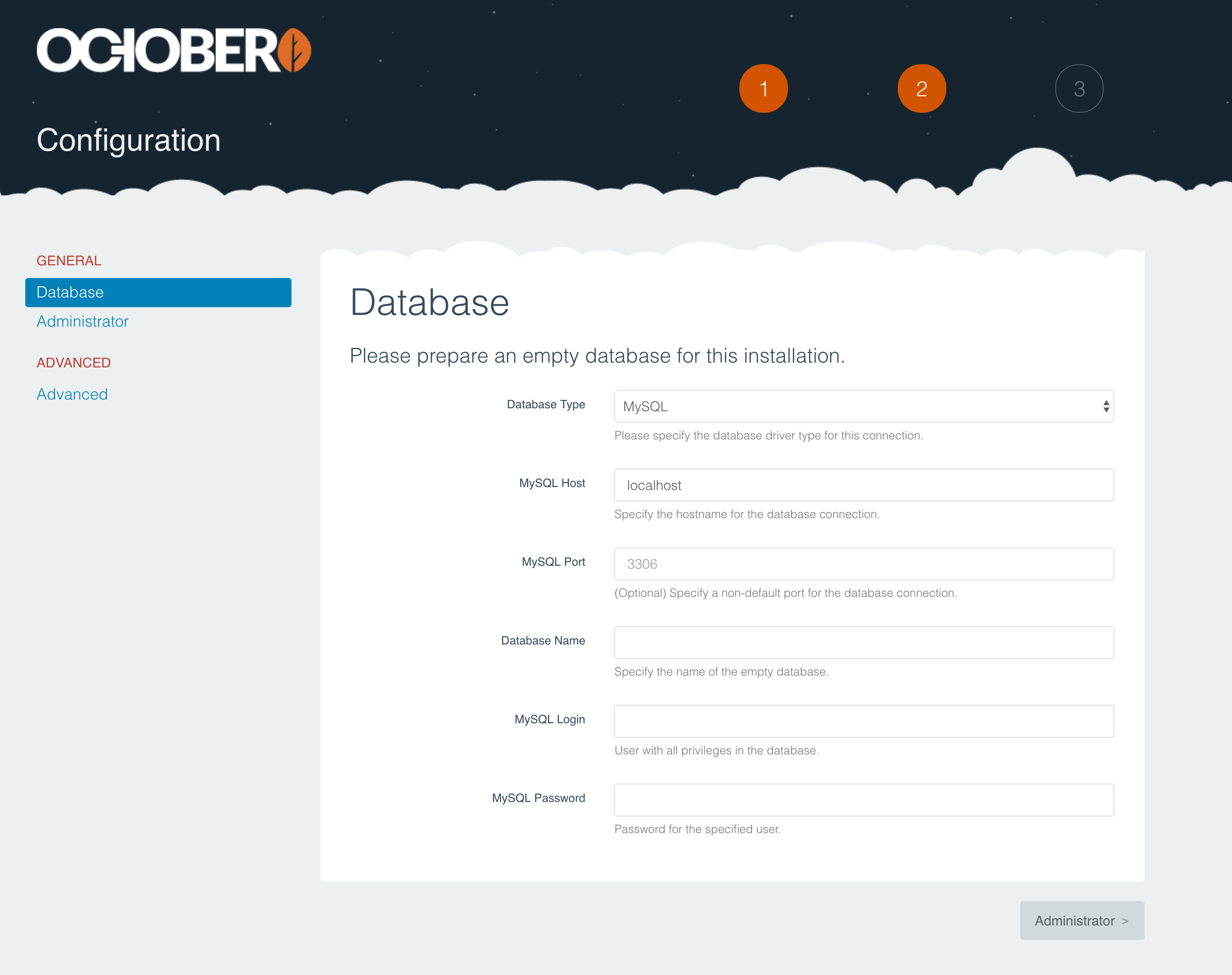Screen dimensions: 1232x975
Task: Click the GENERAL sidebar heading
Action: click(68, 261)
